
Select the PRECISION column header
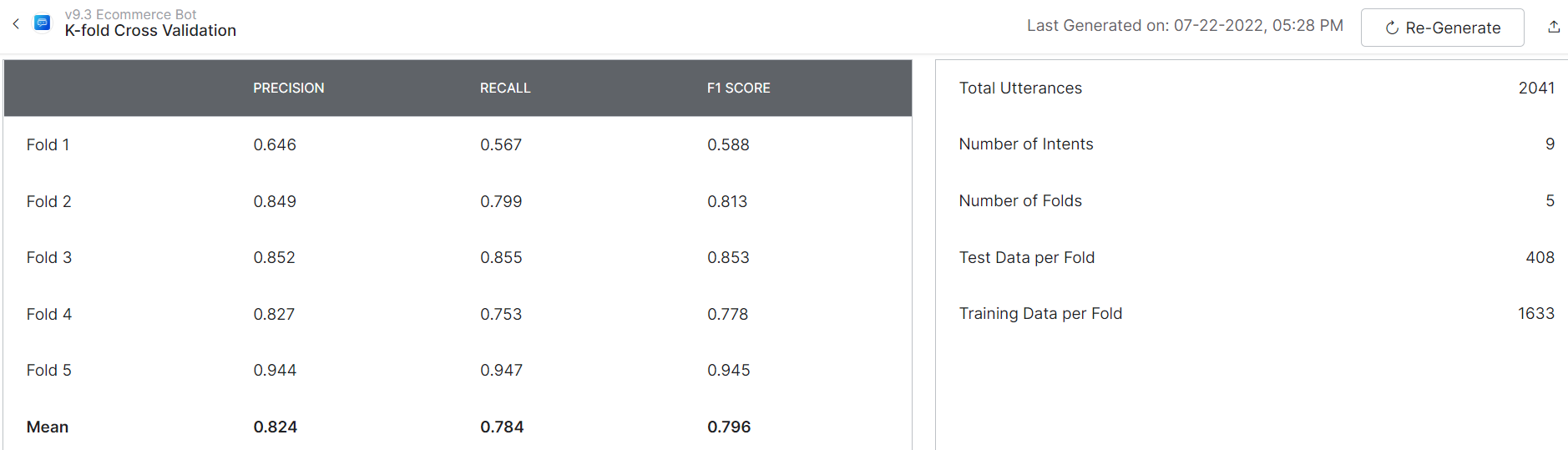click(x=288, y=88)
